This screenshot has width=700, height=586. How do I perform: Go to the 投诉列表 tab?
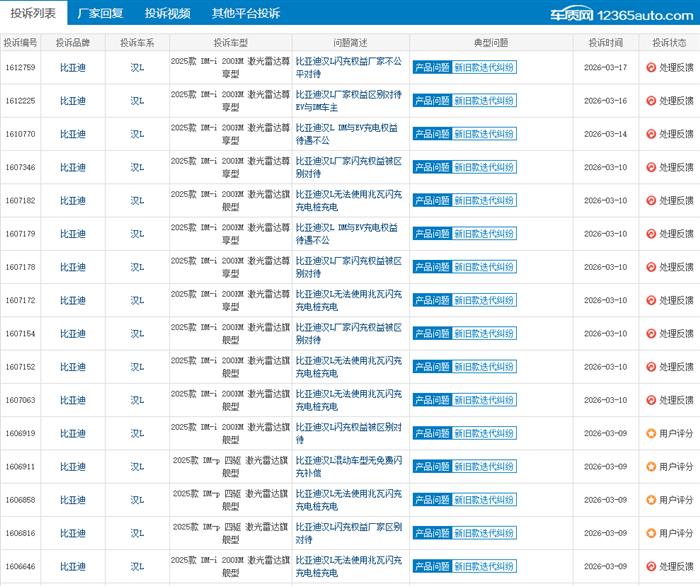33,14
